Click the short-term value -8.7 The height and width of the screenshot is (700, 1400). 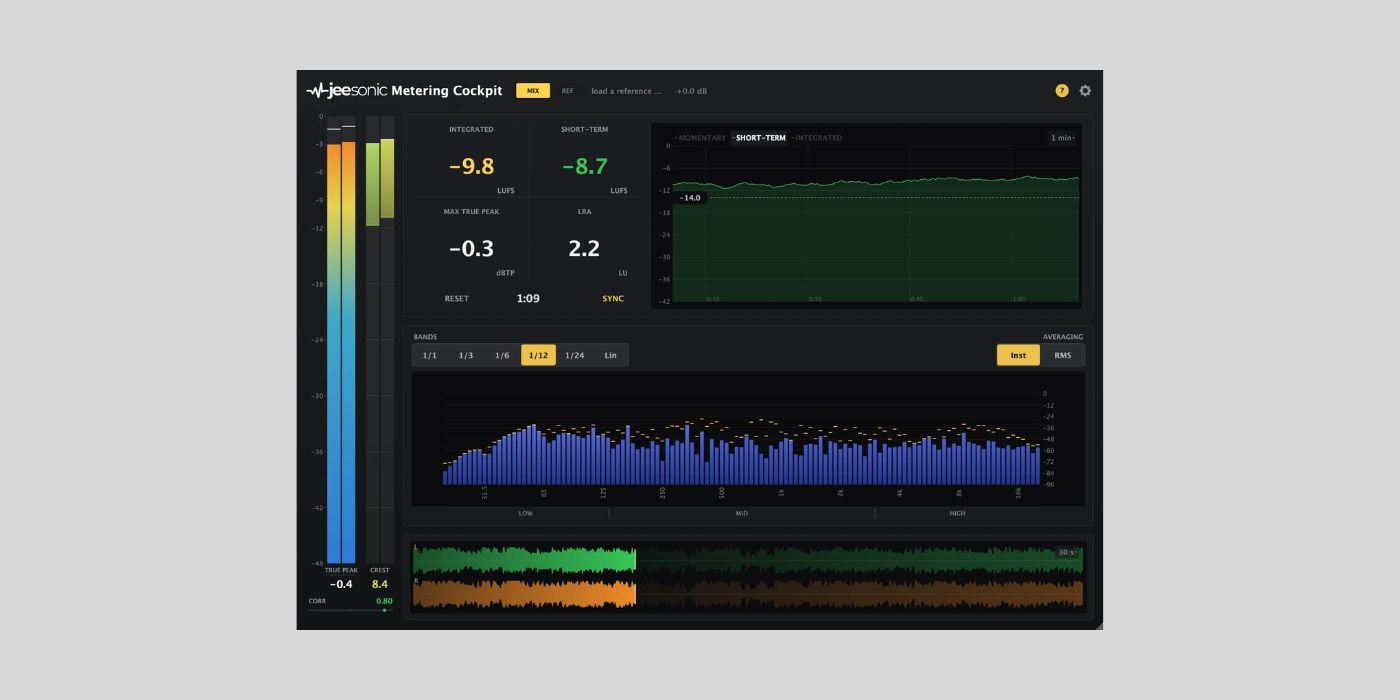(x=584, y=167)
